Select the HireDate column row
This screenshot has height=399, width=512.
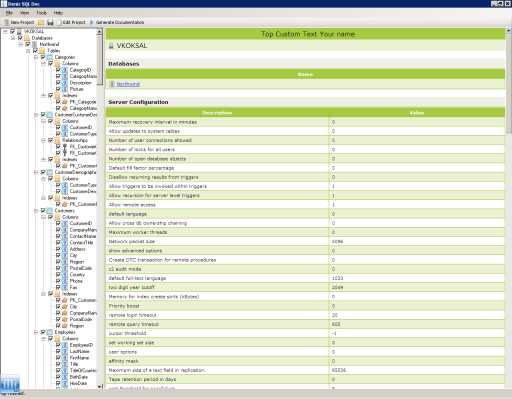[78, 383]
